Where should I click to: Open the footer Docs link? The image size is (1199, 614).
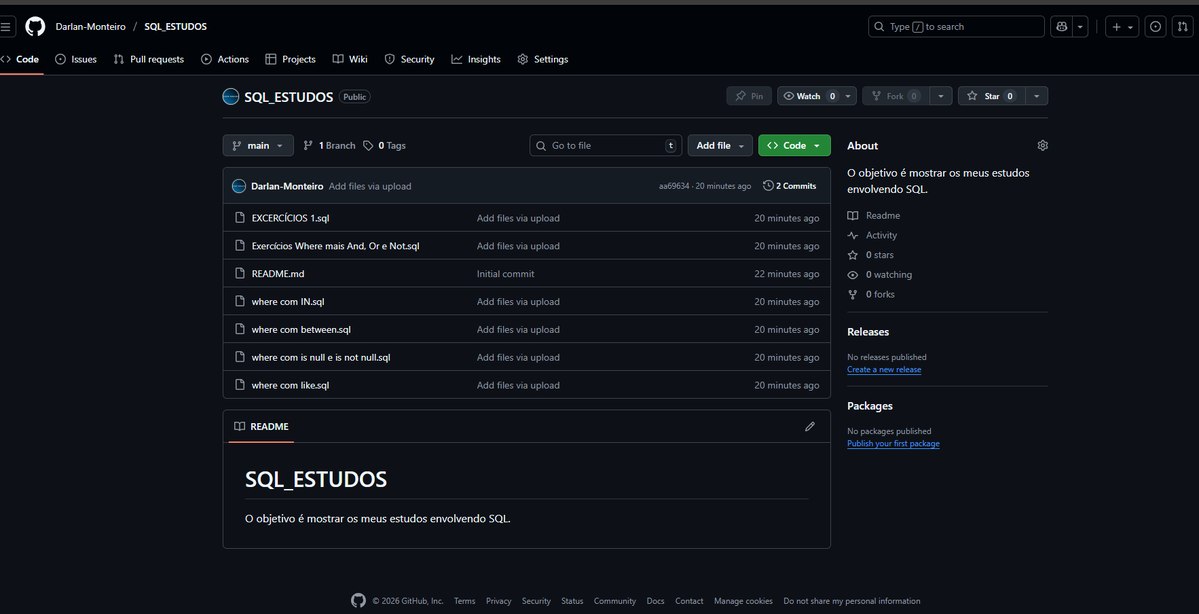point(655,601)
